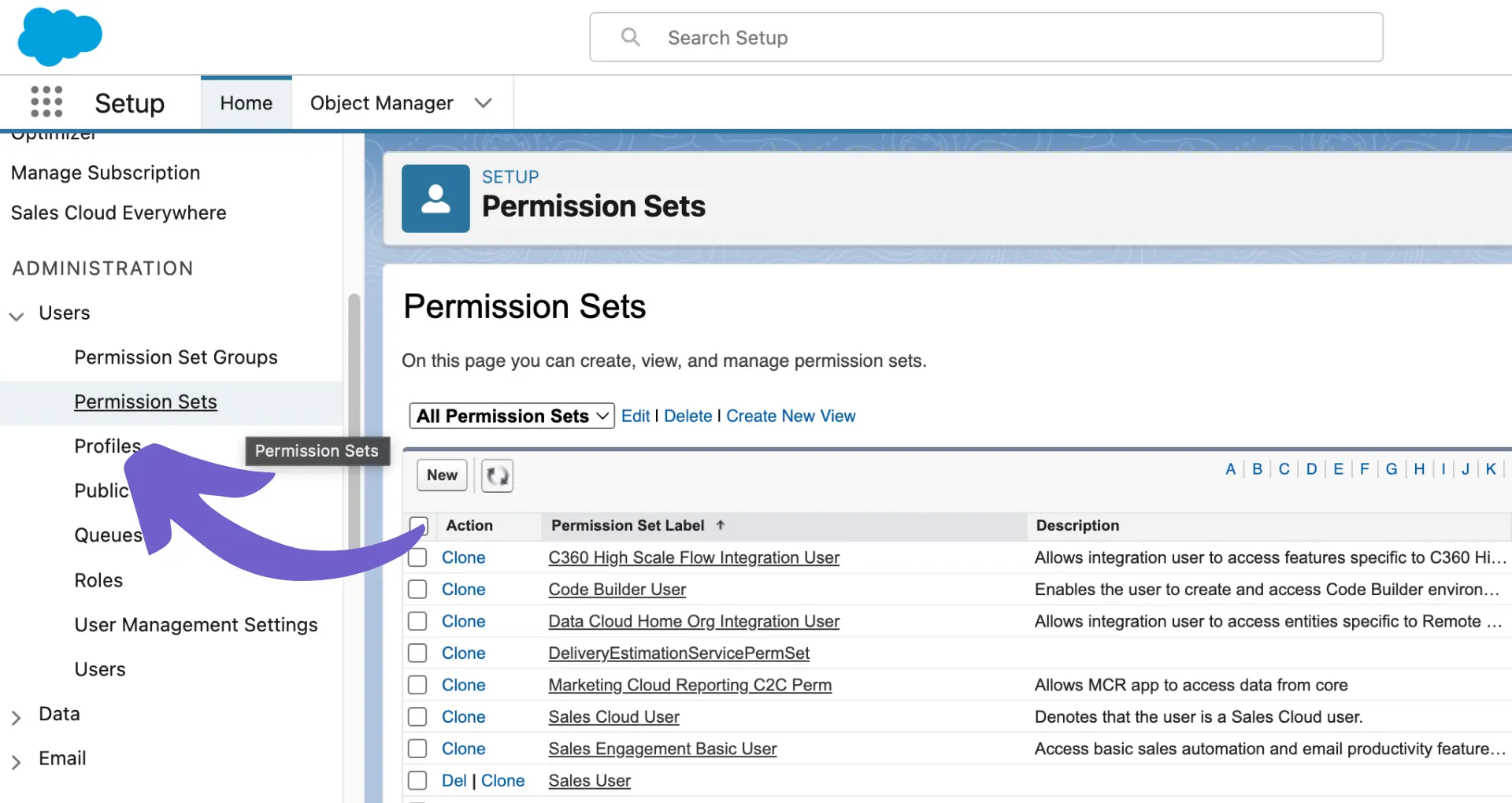Image resolution: width=1512 pixels, height=803 pixels.
Task: Open Sales Cloud User permission set
Action: click(614, 717)
